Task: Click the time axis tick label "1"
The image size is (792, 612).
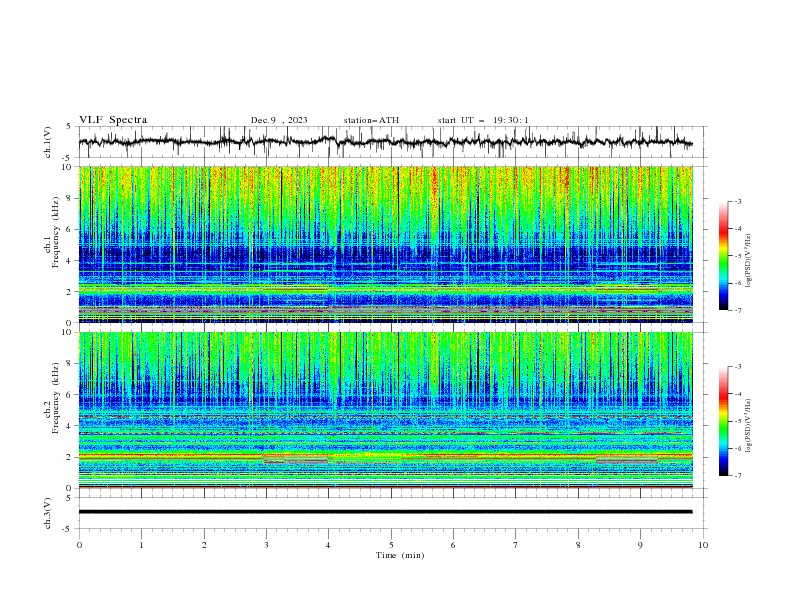Action: [x=141, y=545]
